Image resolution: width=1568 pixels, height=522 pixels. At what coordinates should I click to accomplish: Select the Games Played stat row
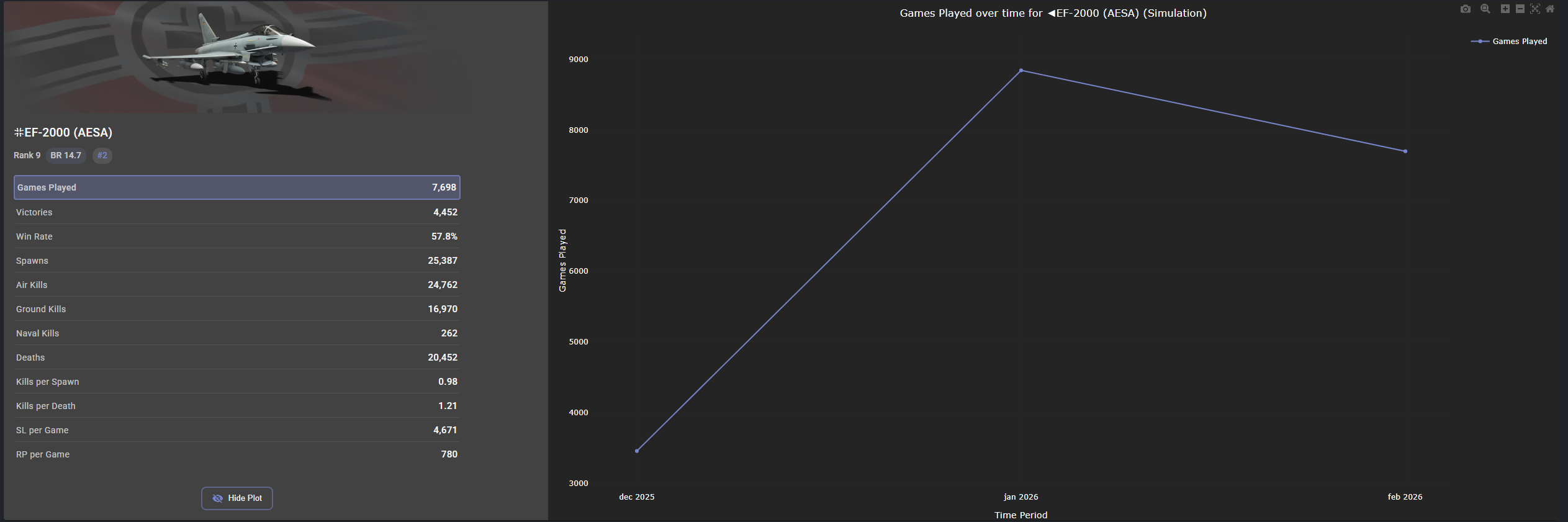[237, 187]
